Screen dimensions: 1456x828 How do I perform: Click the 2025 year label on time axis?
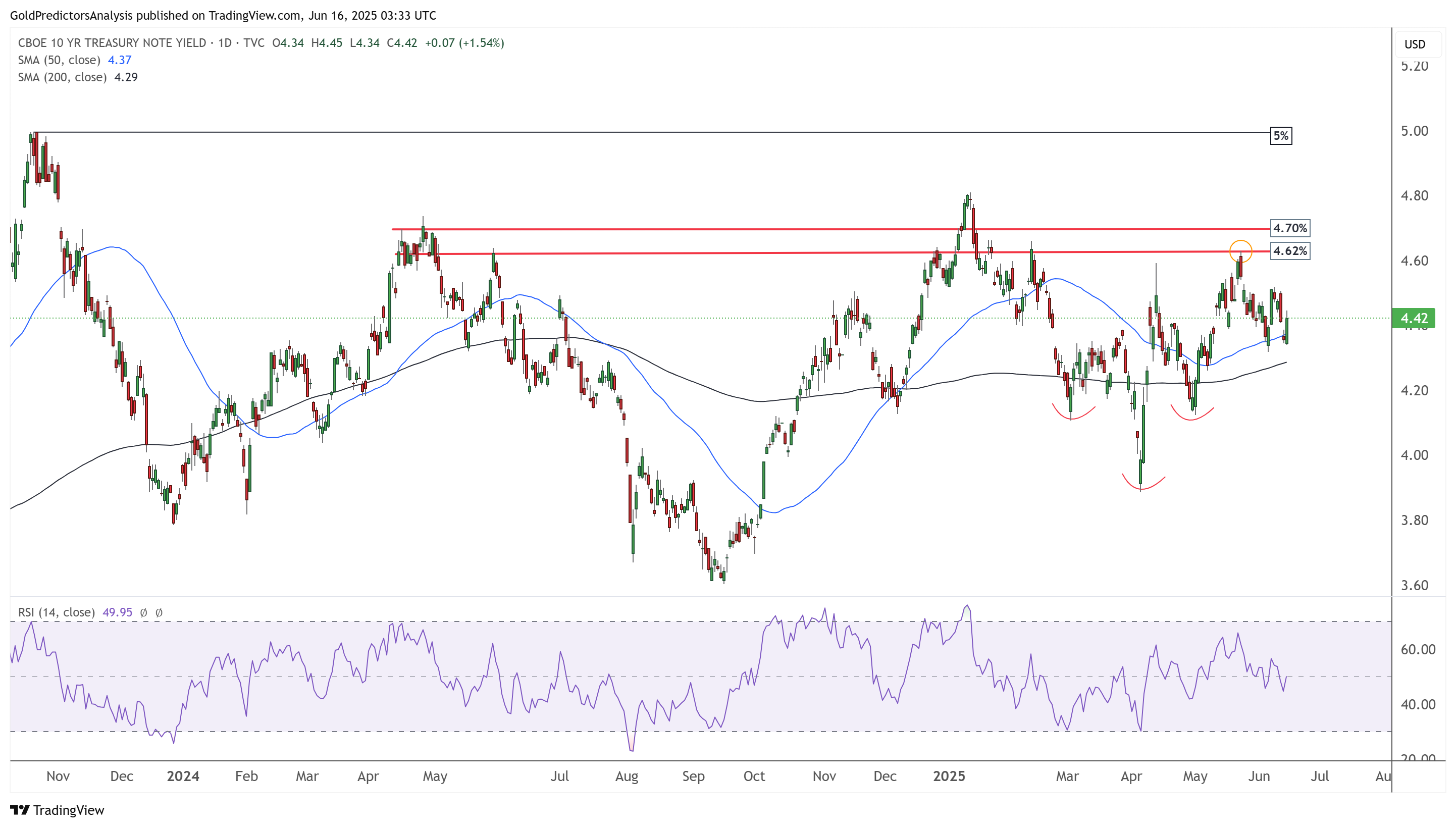[949, 777]
